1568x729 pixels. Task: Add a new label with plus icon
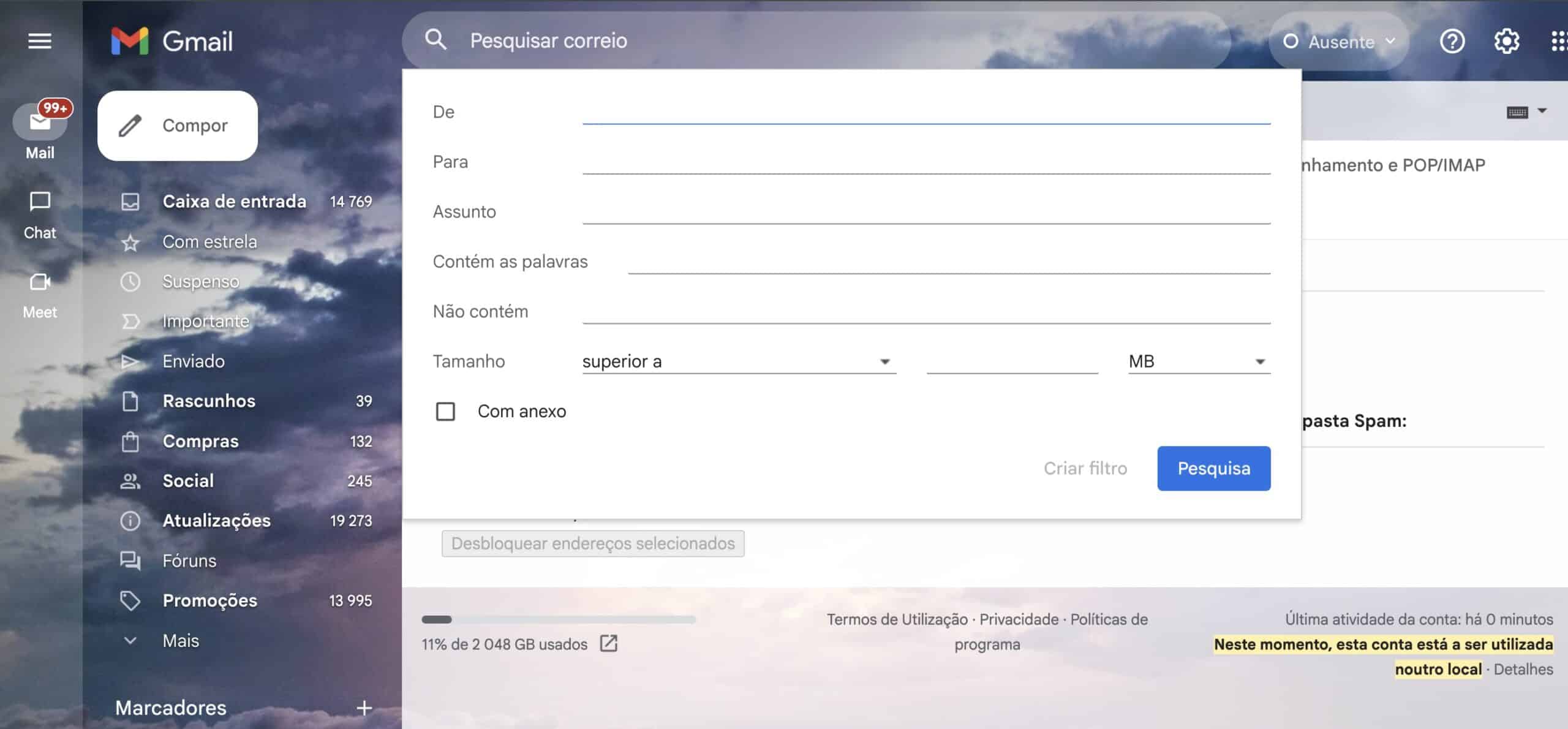[x=364, y=708]
